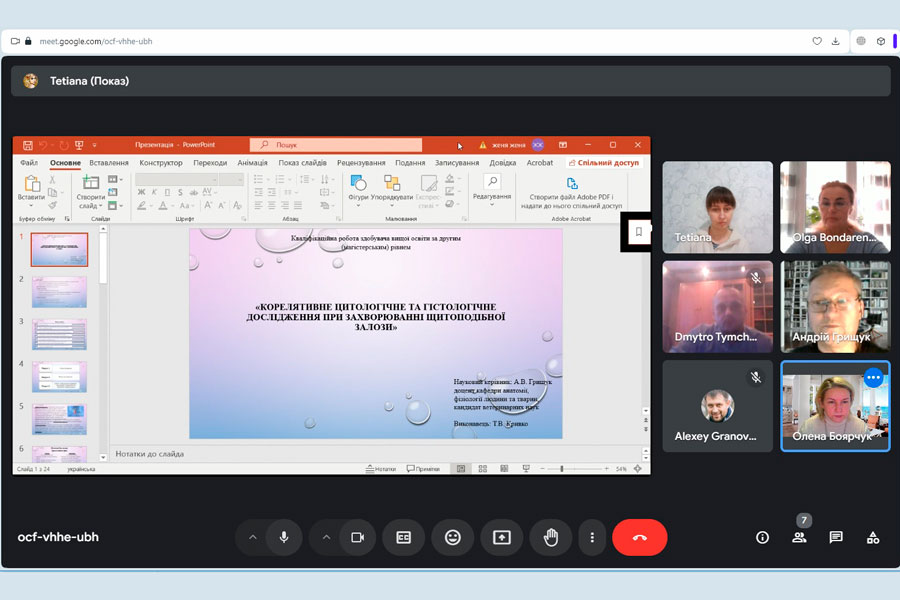This screenshot has height=600, width=900.
Task: Open emoji reactions button
Action: coord(453,537)
